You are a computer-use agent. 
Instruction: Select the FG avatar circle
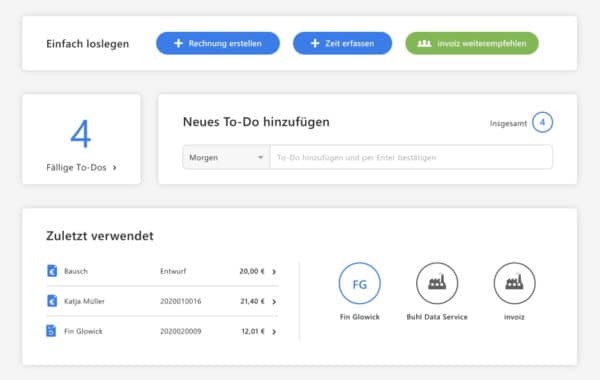tap(359, 284)
